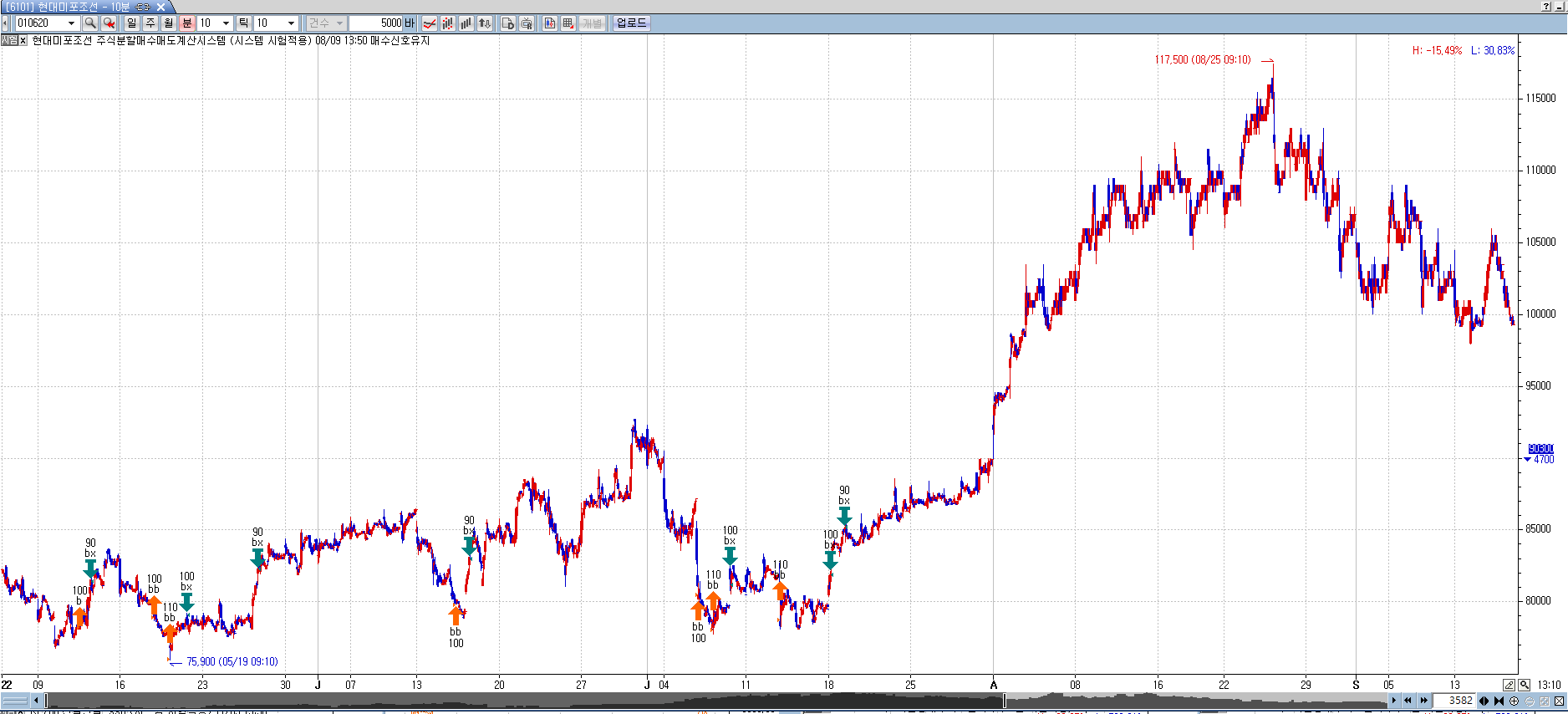Click the stock search magnifier icon
Viewport: 1568px width, 714px height.
point(90,23)
